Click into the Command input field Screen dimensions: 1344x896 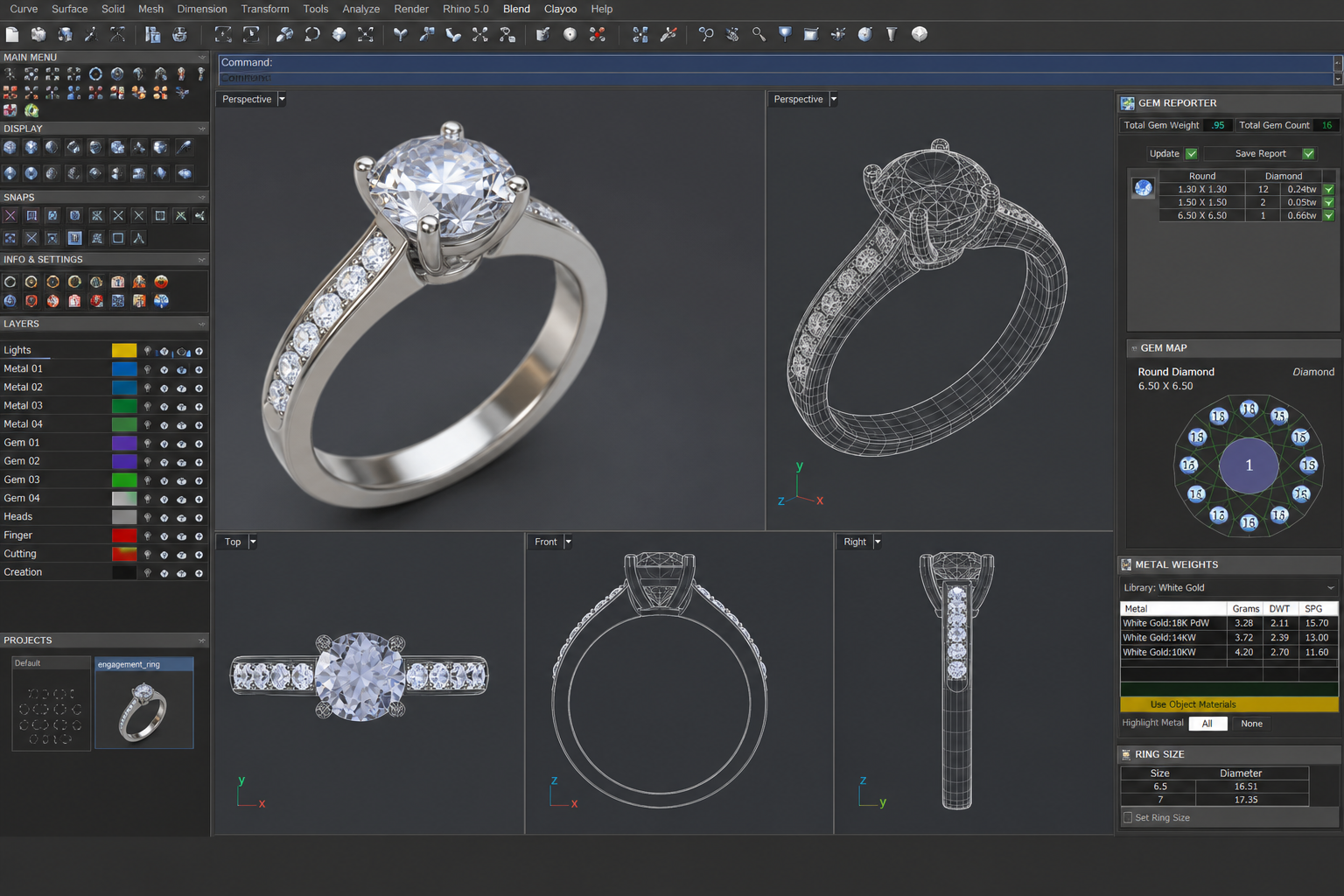[x=775, y=62]
